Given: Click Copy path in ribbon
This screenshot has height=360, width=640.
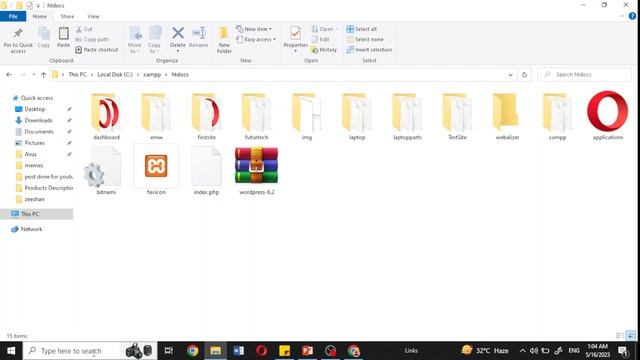Looking at the screenshot, I should coord(92,39).
